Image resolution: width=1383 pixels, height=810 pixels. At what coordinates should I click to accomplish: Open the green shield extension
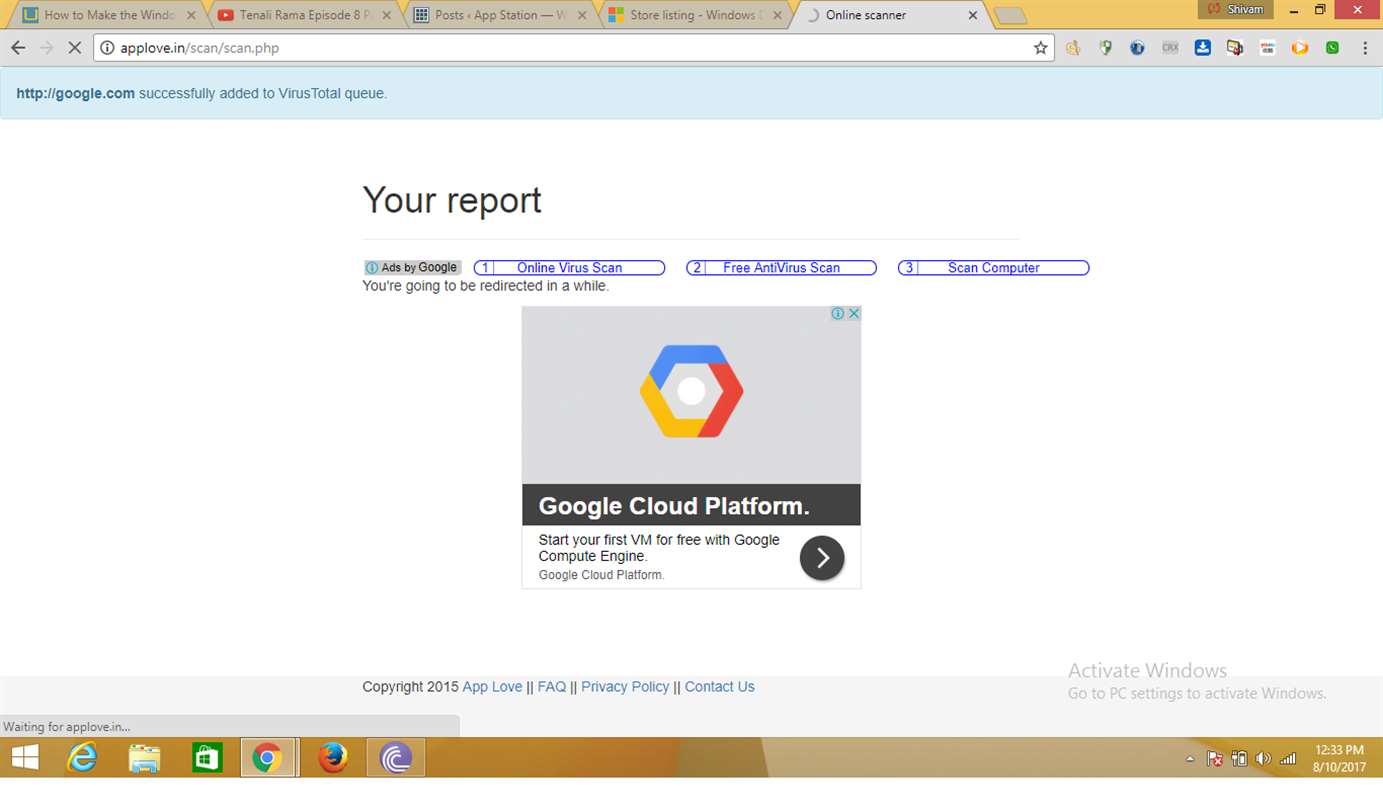point(1105,48)
